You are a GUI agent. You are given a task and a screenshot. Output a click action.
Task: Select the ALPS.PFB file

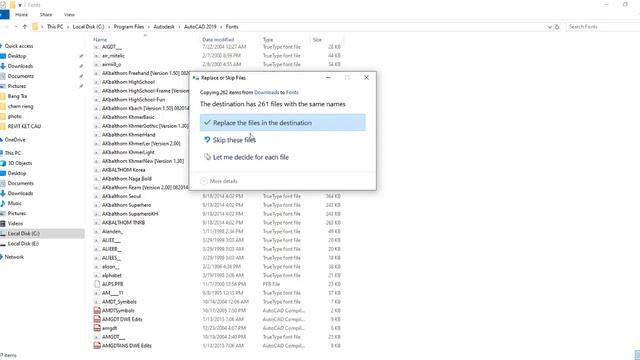[x=112, y=284]
